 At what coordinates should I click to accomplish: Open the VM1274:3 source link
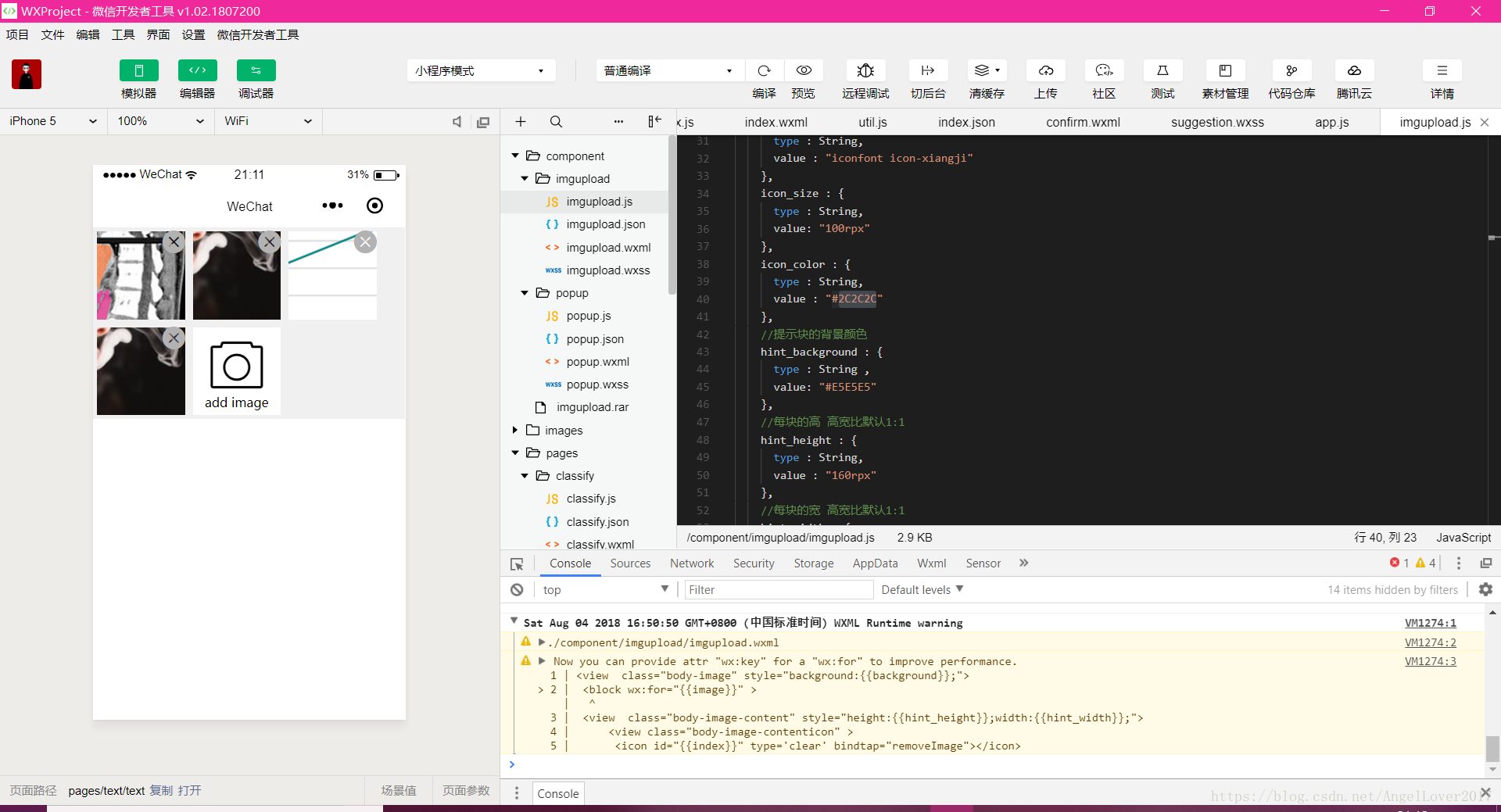pos(1430,661)
